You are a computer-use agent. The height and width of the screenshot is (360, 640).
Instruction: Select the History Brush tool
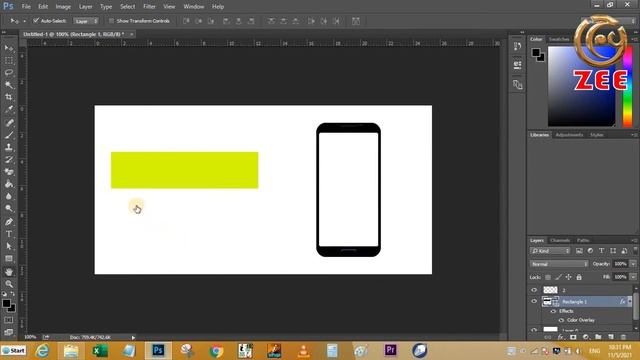coord(9,160)
